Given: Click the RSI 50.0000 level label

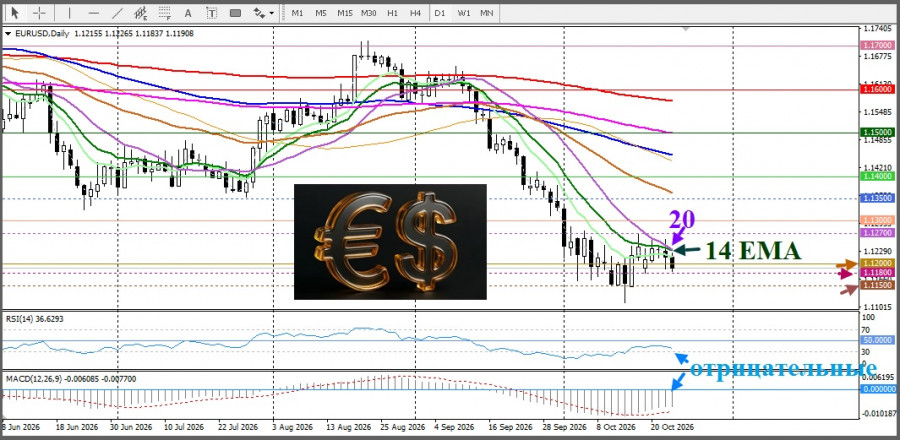Looking at the screenshot, I should pos(876,341).
